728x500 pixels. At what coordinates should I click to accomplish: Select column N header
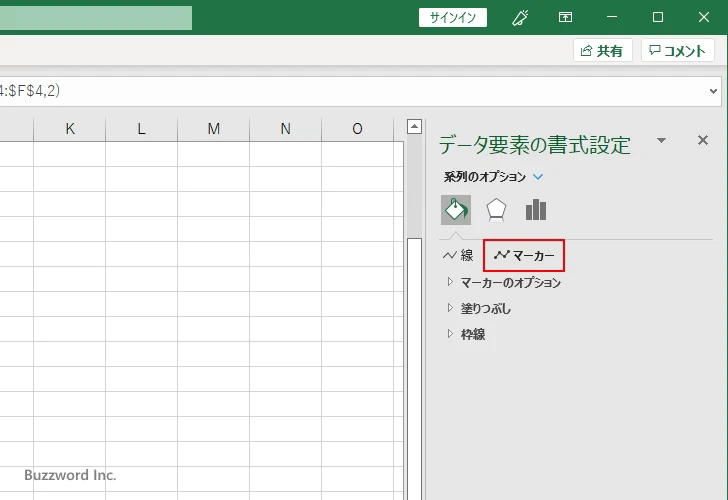click(x=286, y=129)
